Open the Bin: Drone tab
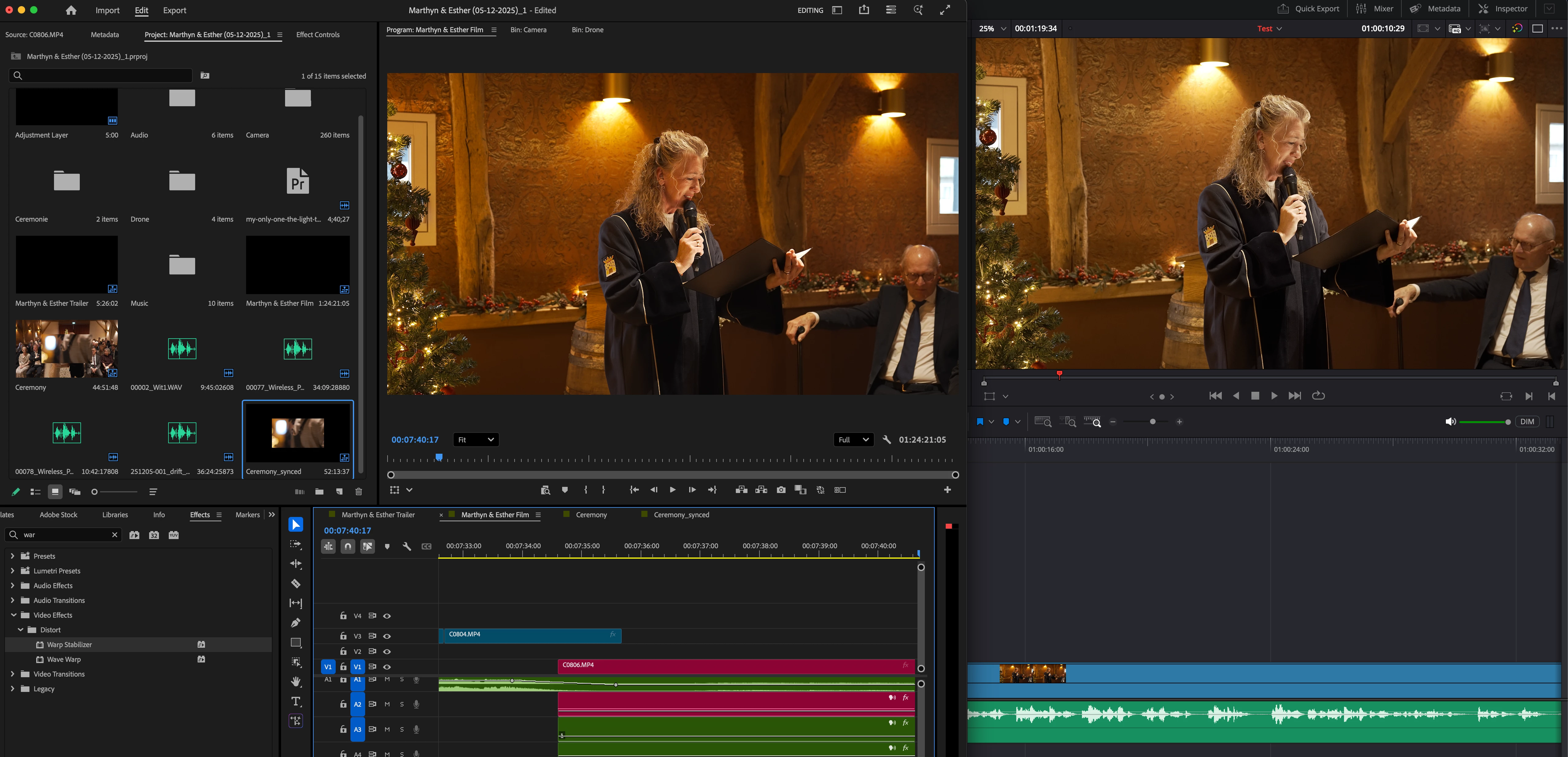This screenshot has width=1568, height=757. coord(587,30)
